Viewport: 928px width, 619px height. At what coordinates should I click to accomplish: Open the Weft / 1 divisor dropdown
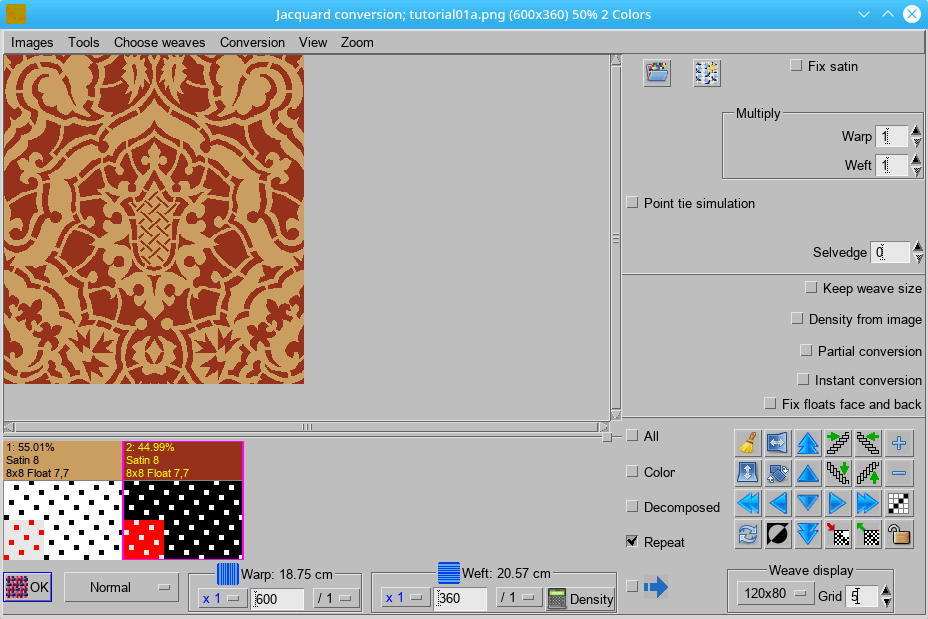pyautogui.click(x=518, y=598)
